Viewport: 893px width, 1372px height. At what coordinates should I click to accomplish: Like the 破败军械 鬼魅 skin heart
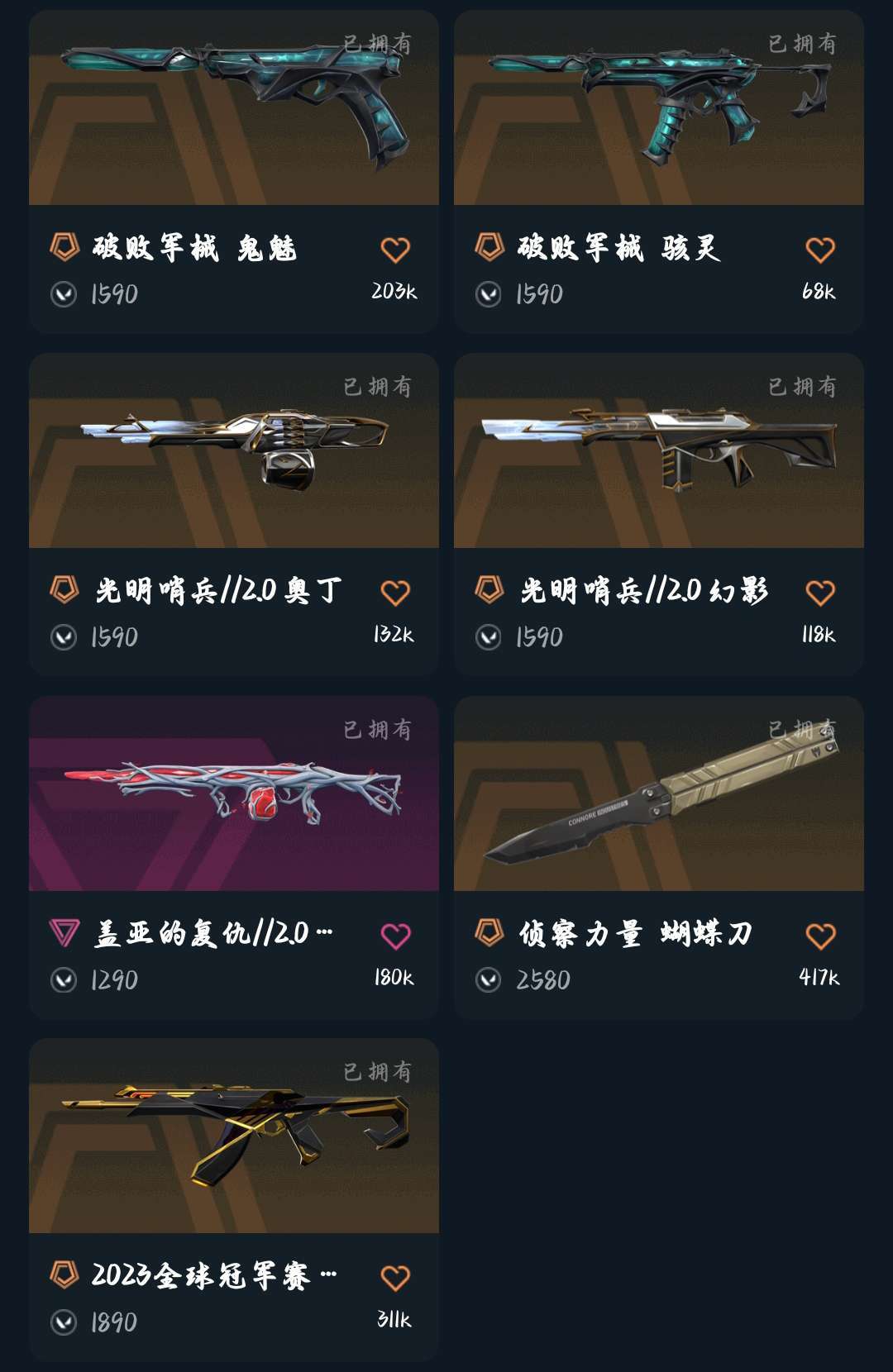[x=395, y=250]
